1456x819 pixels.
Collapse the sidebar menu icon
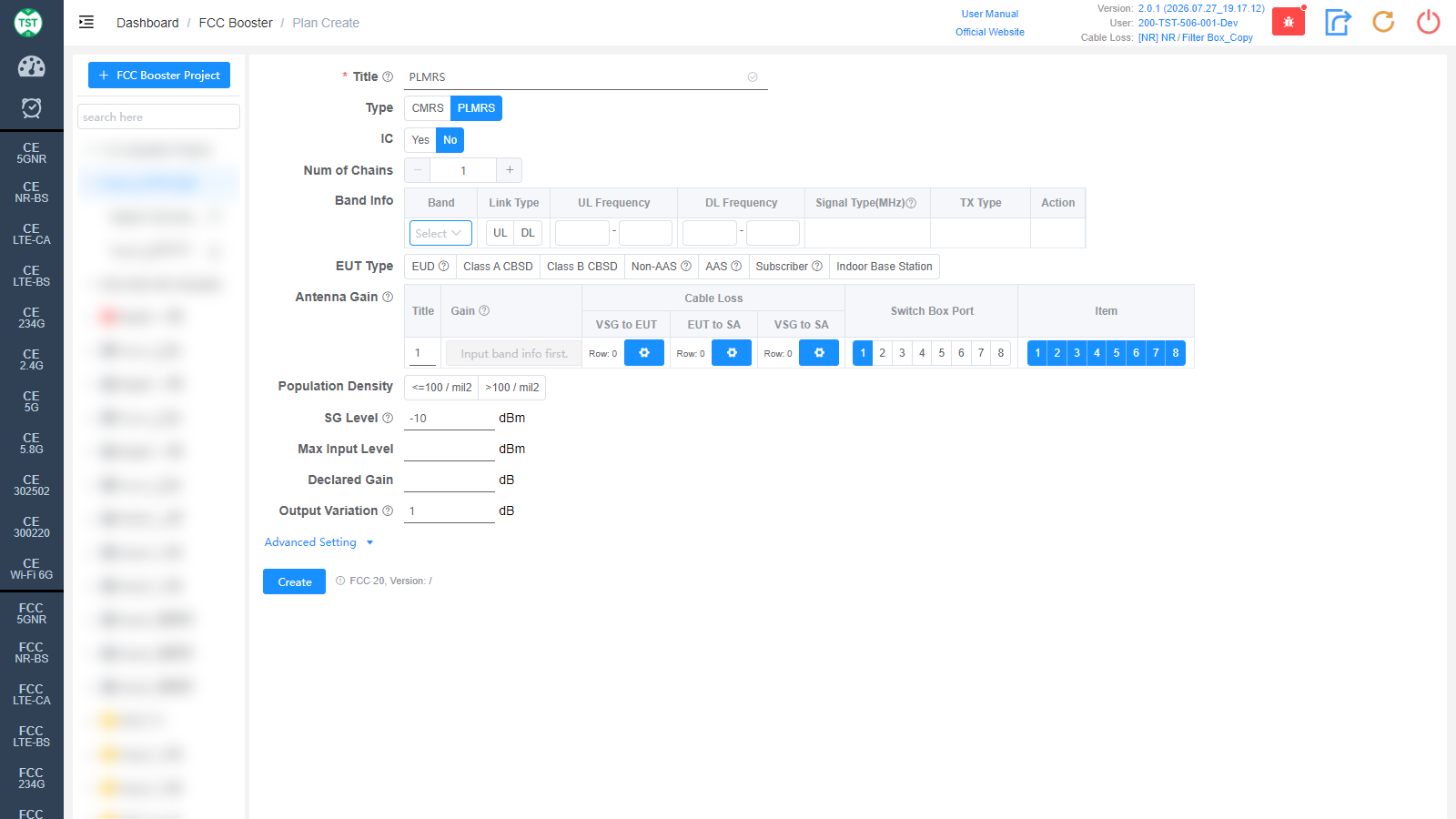86,22
